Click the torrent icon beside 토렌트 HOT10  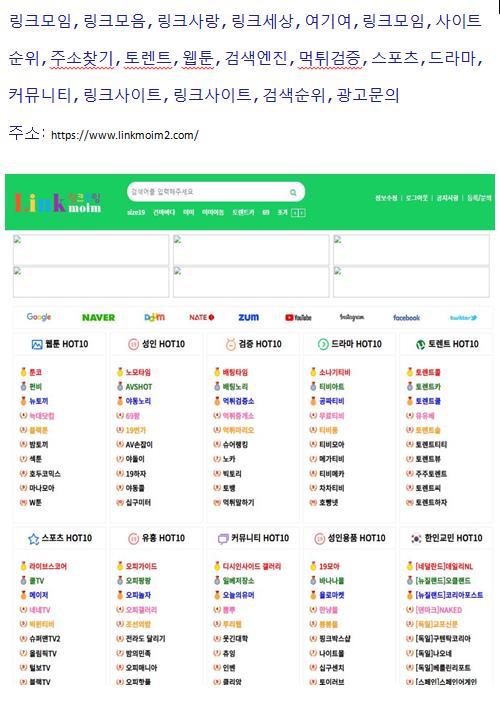click(420, 345)
